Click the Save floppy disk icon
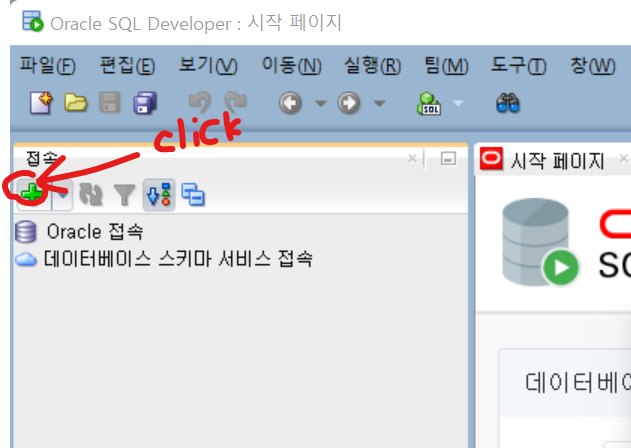The width and height of the screenshot is (631, 448). pyautogui.click(x=110, y=103)
